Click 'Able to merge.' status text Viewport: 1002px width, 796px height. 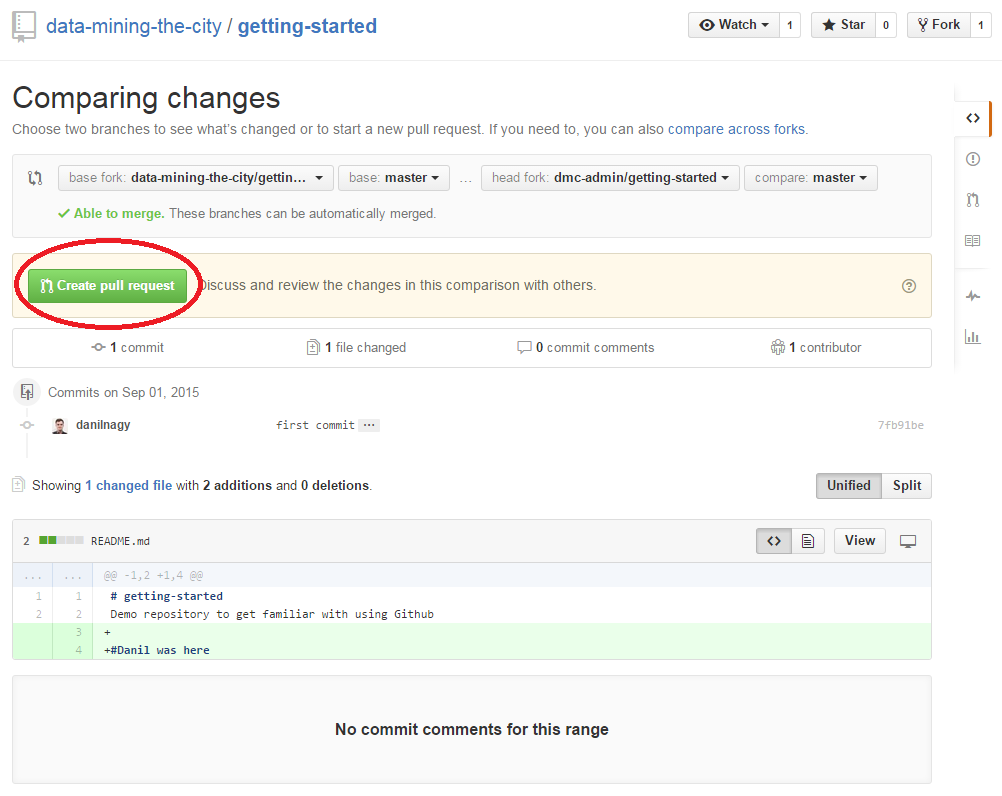[x=119, y=213]
